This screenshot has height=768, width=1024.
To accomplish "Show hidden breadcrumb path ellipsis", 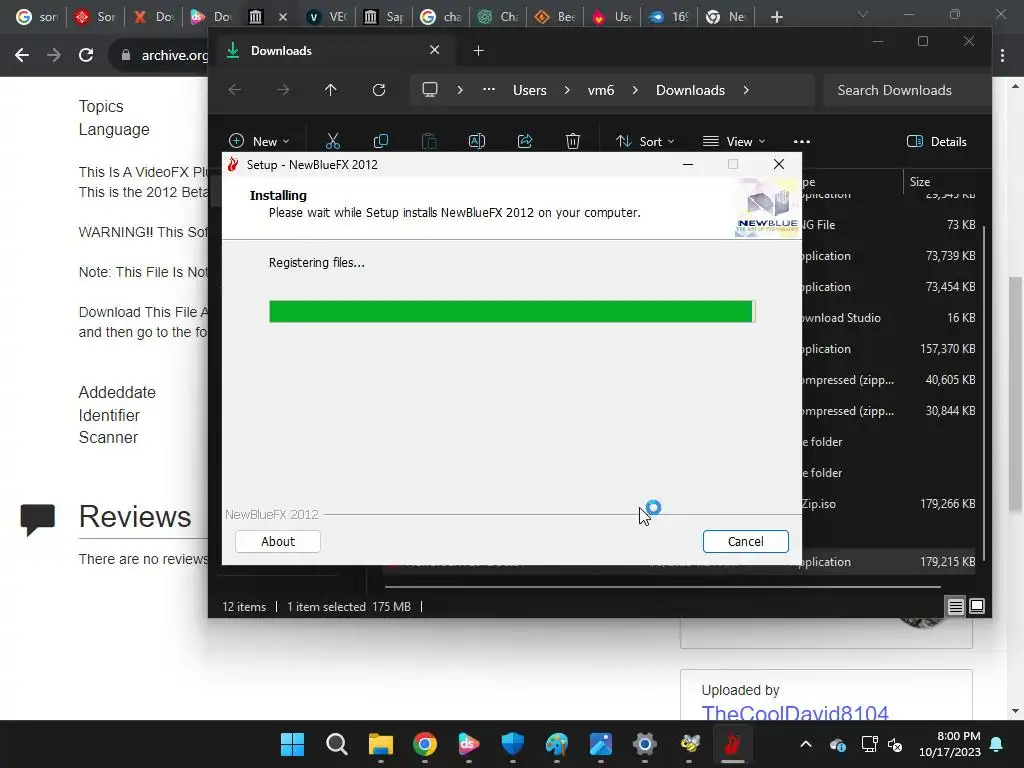I will tap(488, 90).
